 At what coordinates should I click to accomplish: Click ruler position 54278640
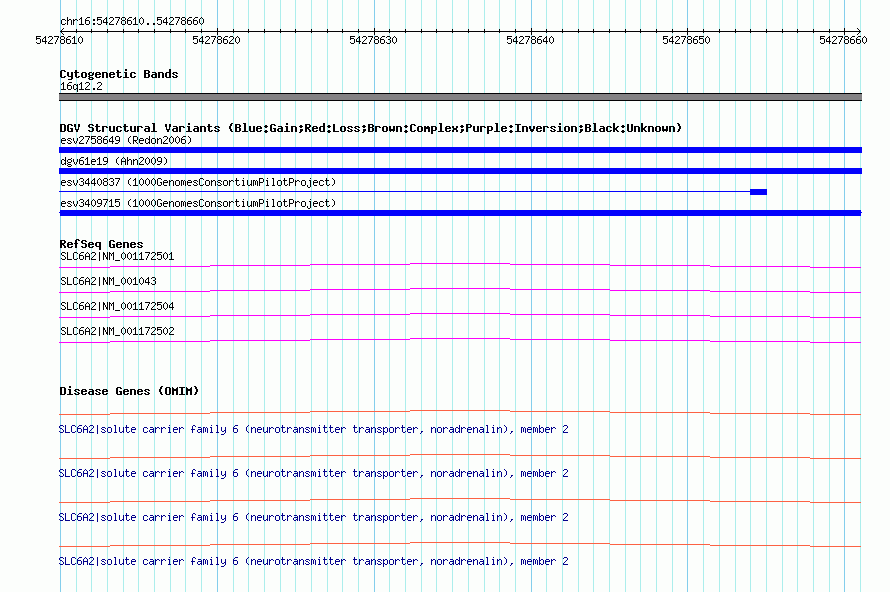[530, 40]
